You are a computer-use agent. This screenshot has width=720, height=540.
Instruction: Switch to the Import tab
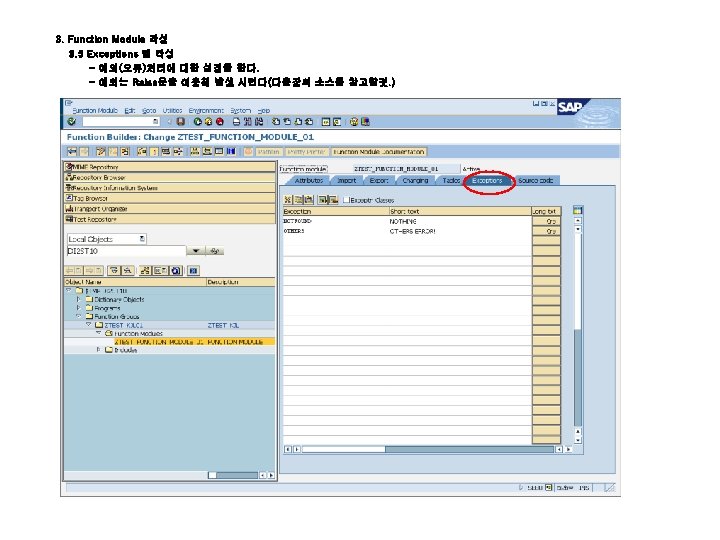[347, 180]
